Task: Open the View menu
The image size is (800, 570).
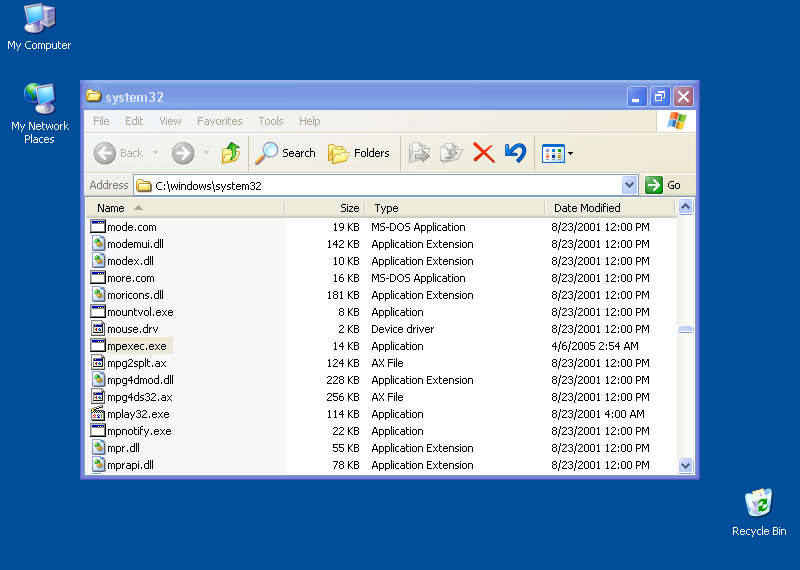Action: (170, 121)
